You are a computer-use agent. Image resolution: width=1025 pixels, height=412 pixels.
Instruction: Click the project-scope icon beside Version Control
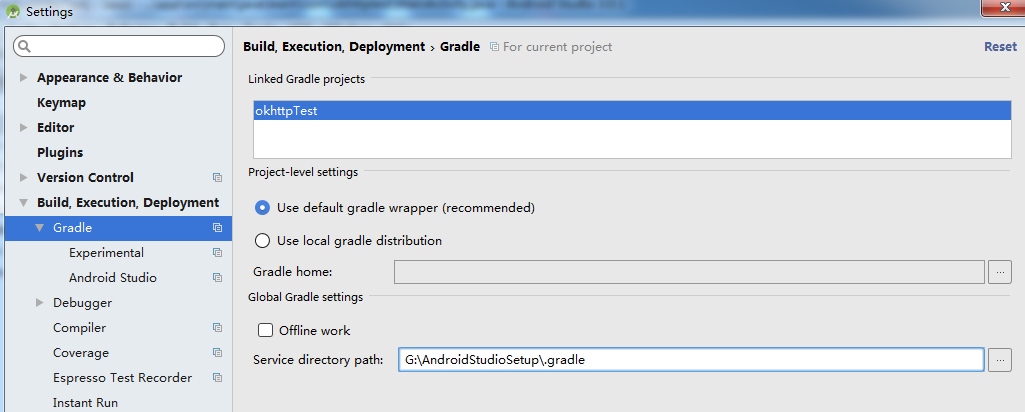(x=217, y=178)
